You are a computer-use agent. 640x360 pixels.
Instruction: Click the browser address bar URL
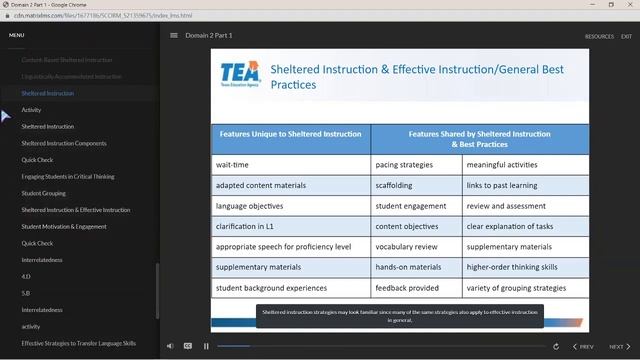point(103,16)
